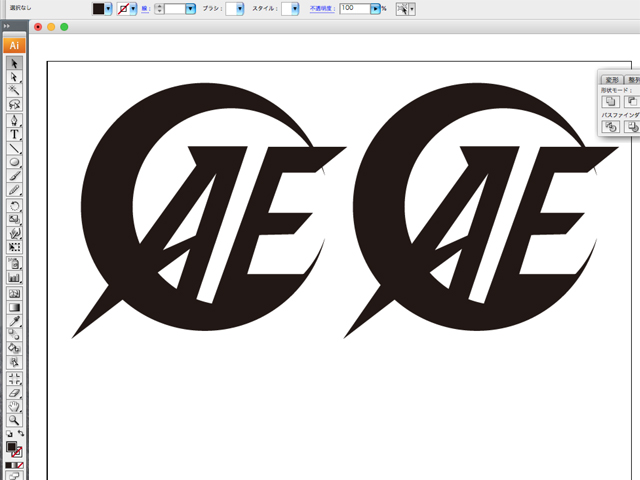Select the Column Graph tool

tap(14, 278)
